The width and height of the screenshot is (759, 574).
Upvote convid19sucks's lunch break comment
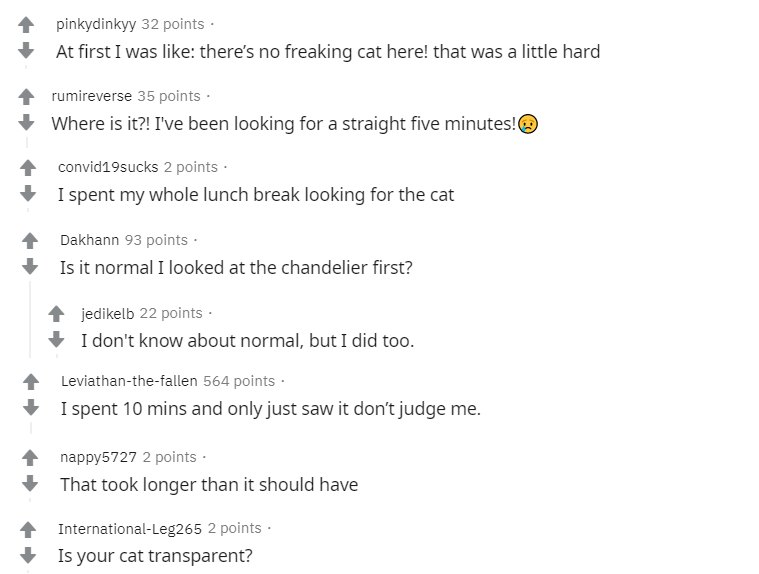(x=28, y=168)
